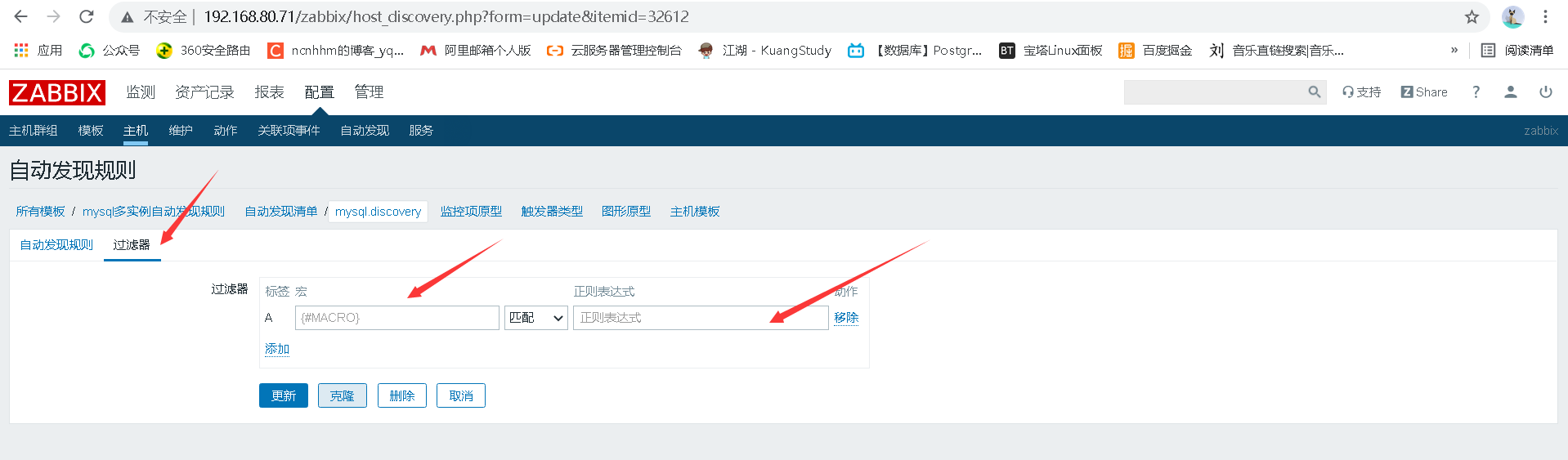Click the browser forward arrow
Viewport: 1568px width, 460px height.
pyautogui.click(x=54, y=16)
